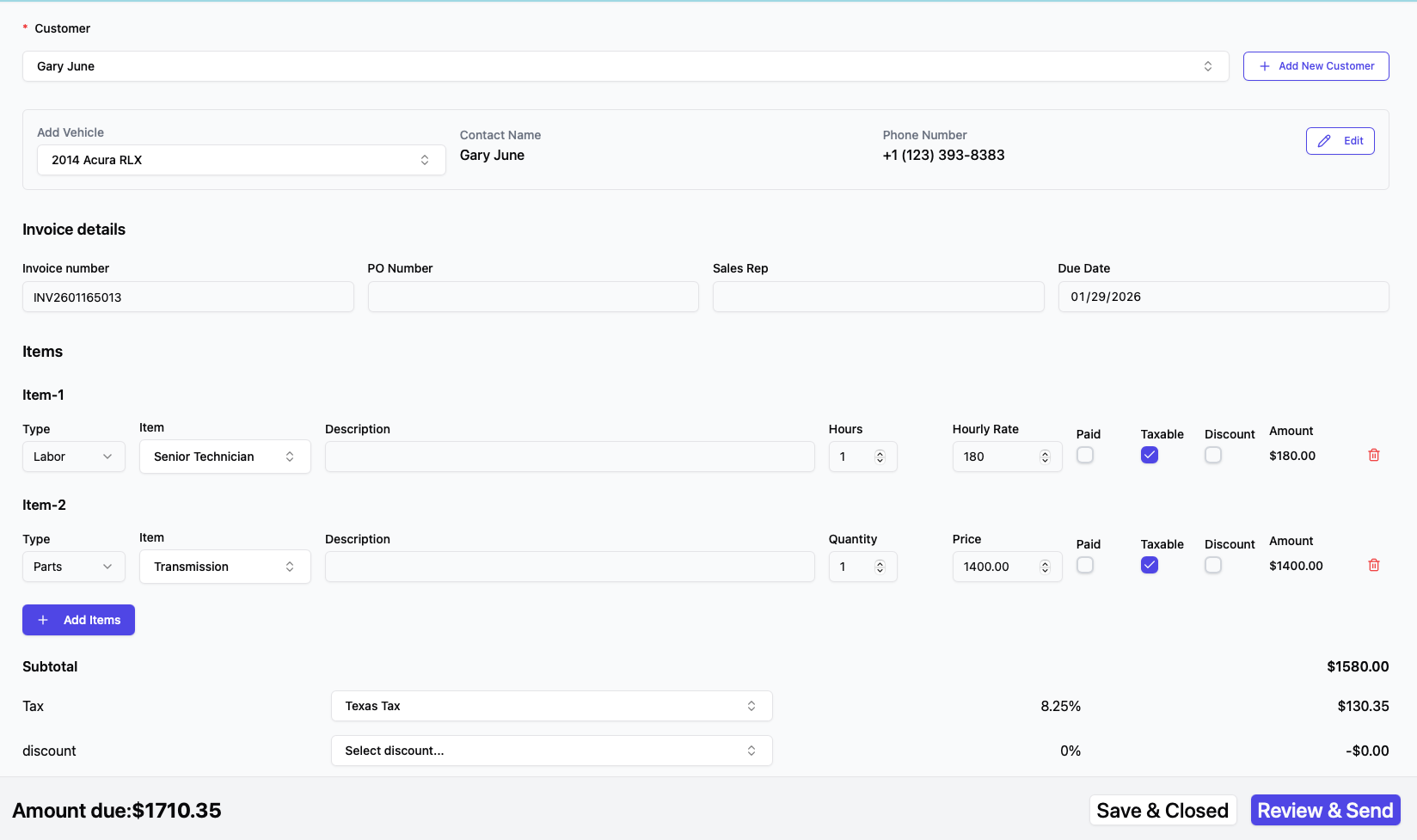
Task: Open the Texas Tax dropdown
Action: (x=551, y=706)
